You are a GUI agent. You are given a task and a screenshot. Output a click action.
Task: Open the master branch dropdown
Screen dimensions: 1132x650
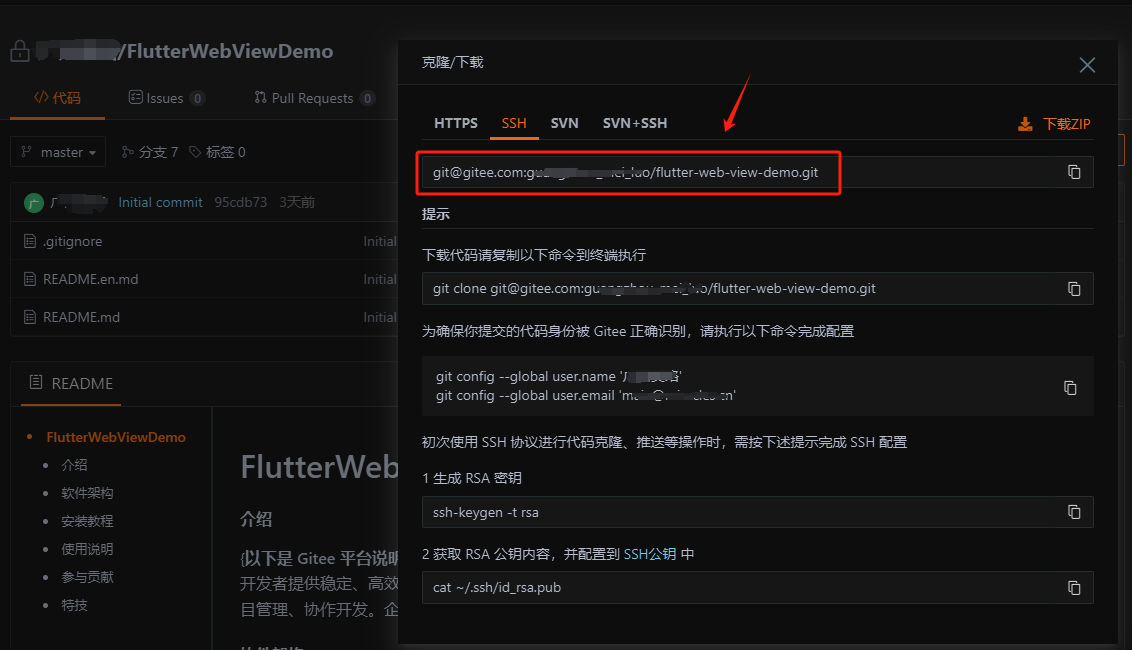point(57,151)
